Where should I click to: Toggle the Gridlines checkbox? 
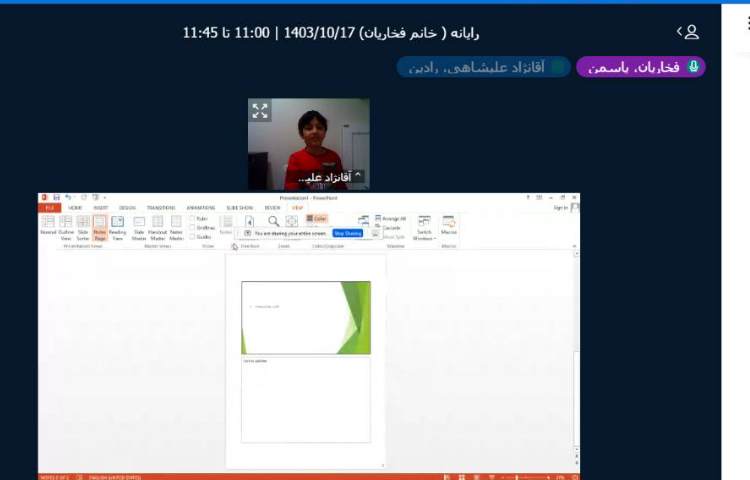click(192, 228)
